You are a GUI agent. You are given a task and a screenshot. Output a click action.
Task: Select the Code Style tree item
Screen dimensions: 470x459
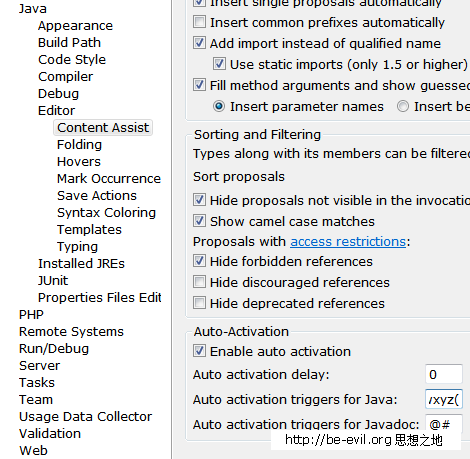(72, 60)
